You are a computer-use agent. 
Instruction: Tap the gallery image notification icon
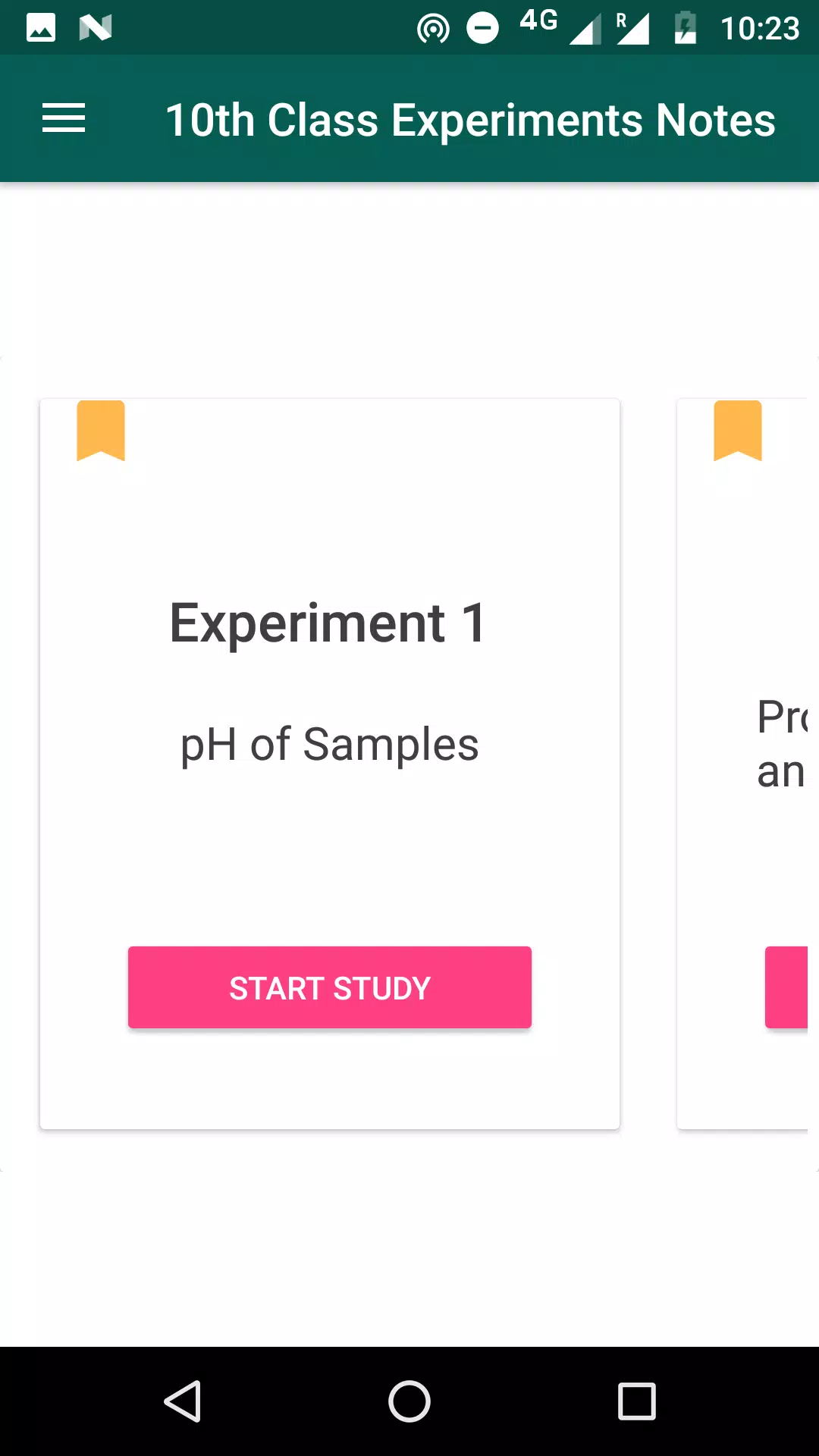tap(41, 28)
